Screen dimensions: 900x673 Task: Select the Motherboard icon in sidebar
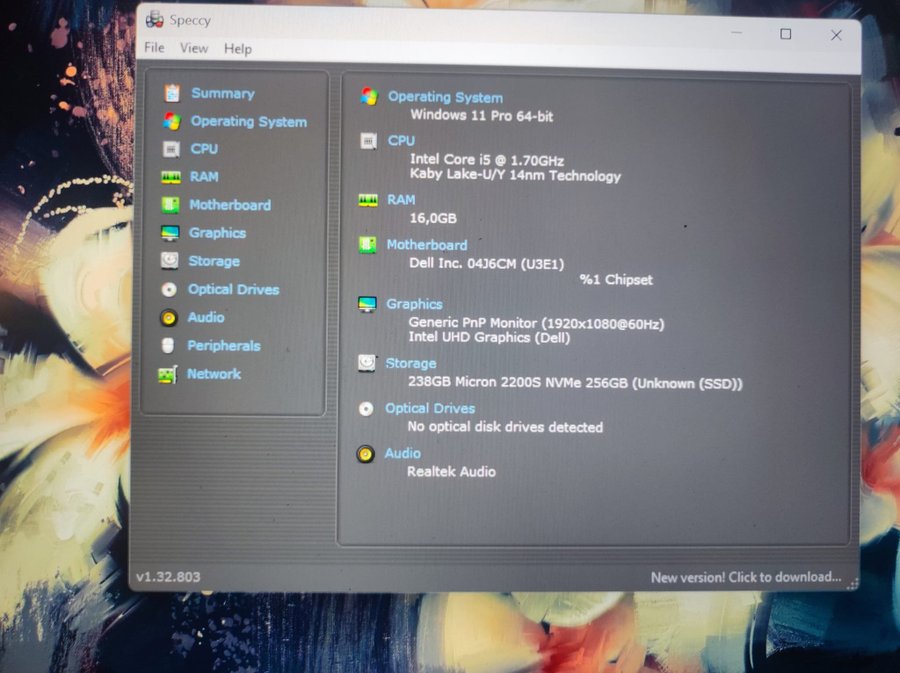click(171, 205)
